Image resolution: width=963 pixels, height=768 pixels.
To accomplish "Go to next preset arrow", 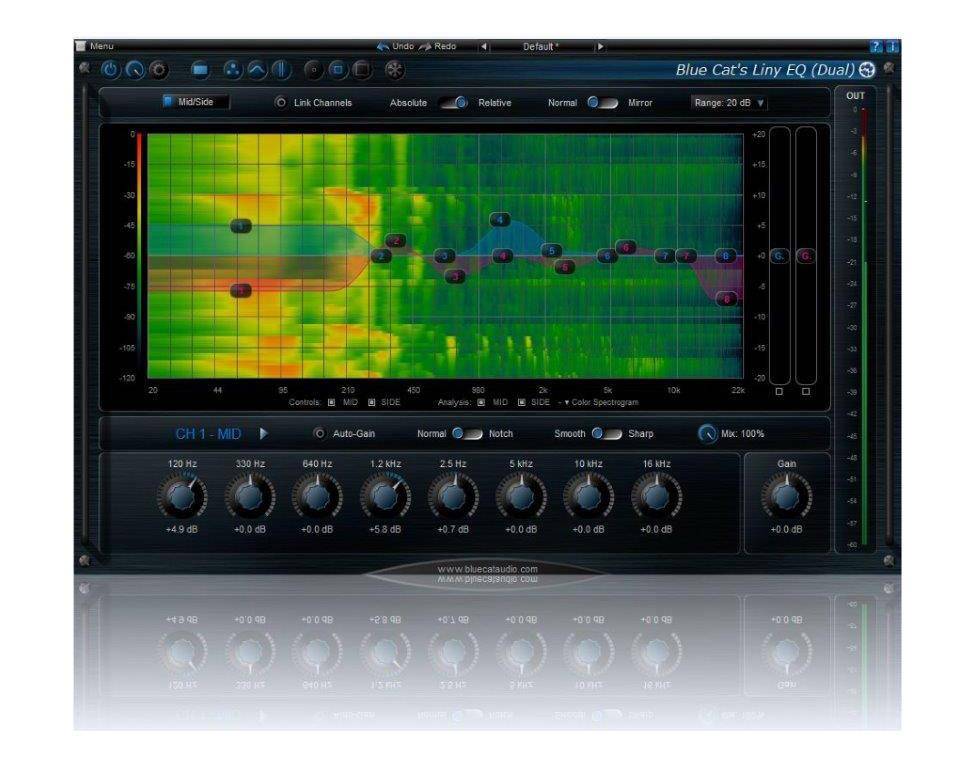I will coord(600,46).
